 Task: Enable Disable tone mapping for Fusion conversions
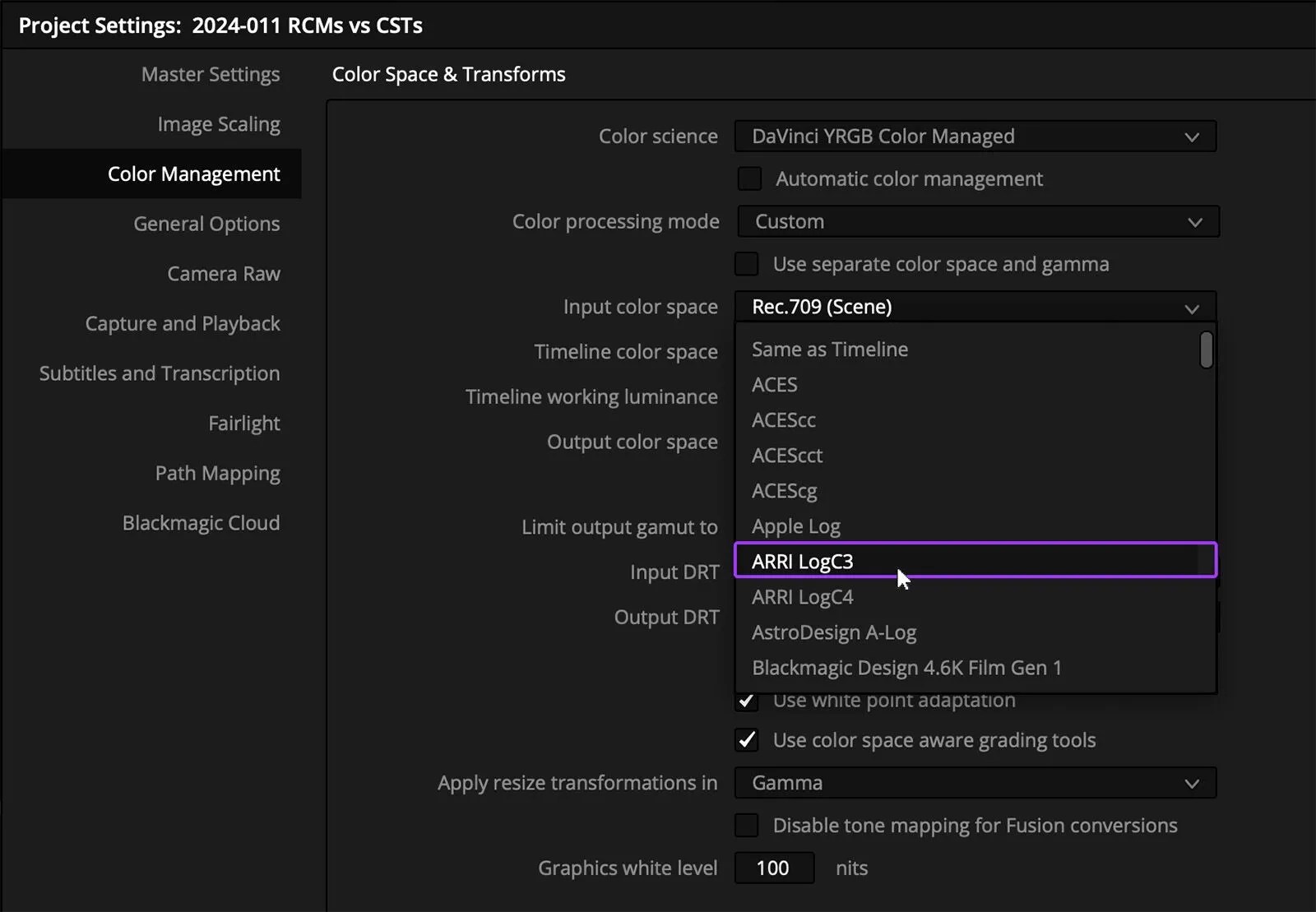point(747,825)
